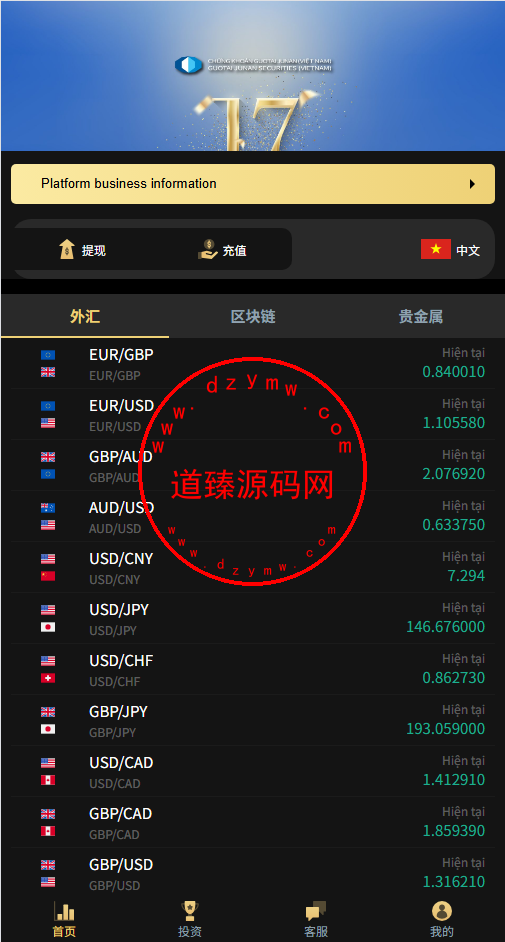
Task: Open the USD/CAD pair title
Action: (x=121, y=764)
